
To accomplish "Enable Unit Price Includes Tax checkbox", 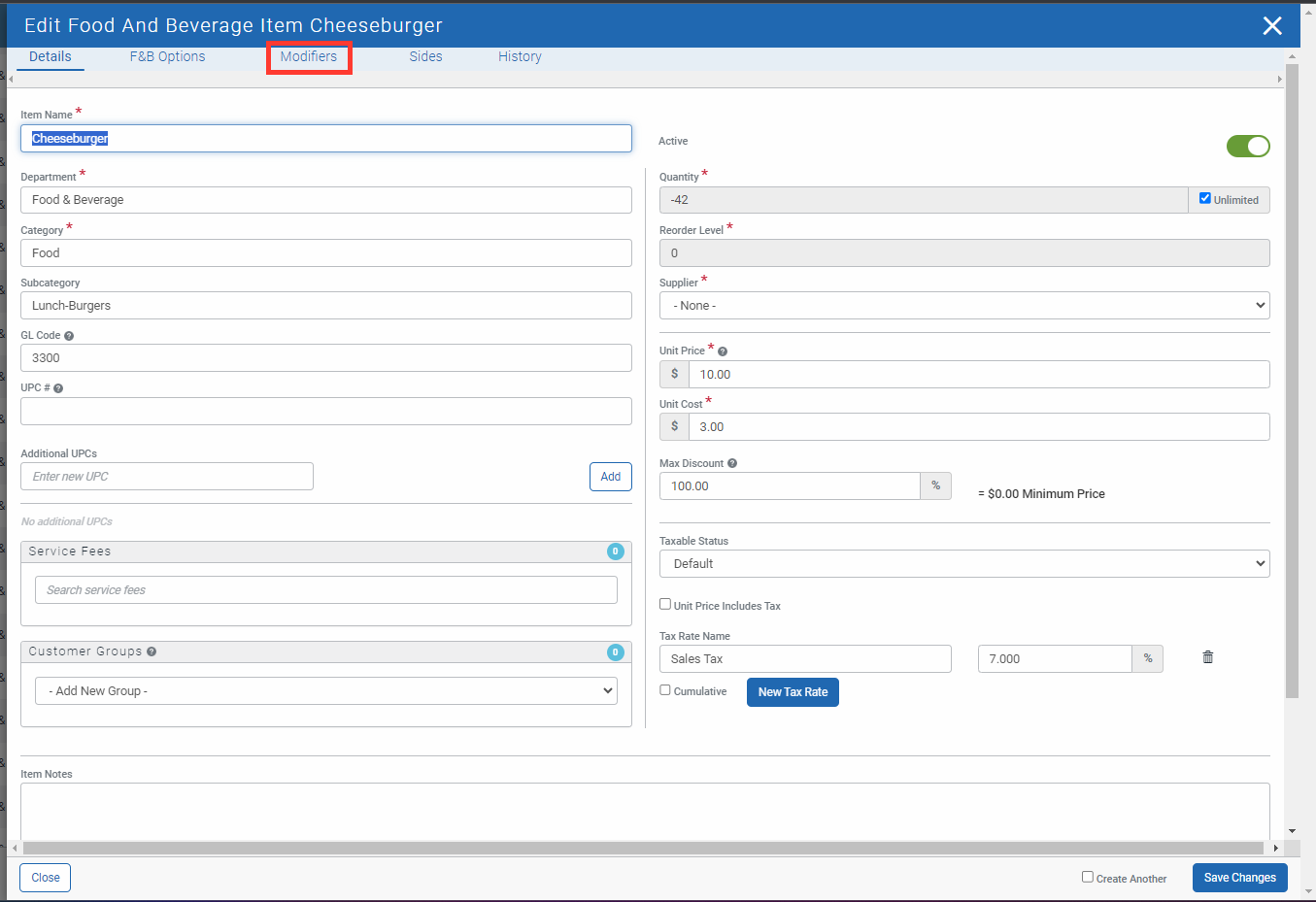I will click(x=665, y=604).
